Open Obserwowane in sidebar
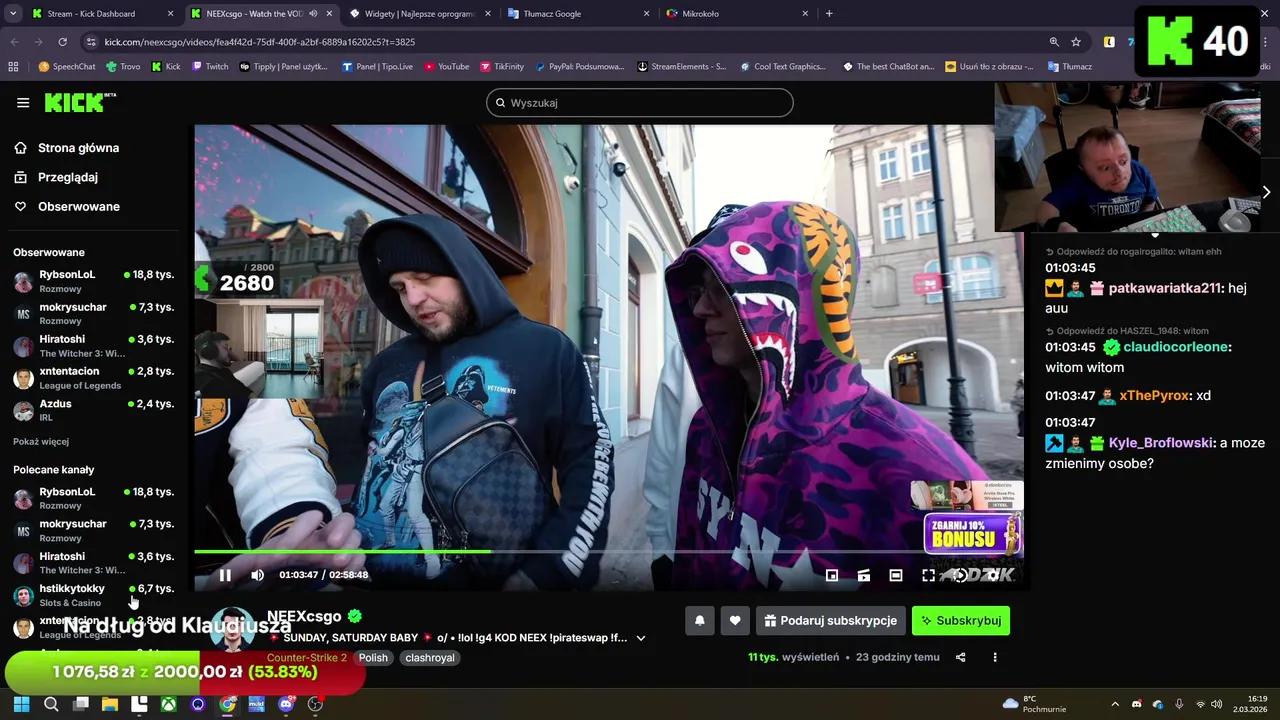This screenshot has width=1280, height=720. click(x=67, y=206)
